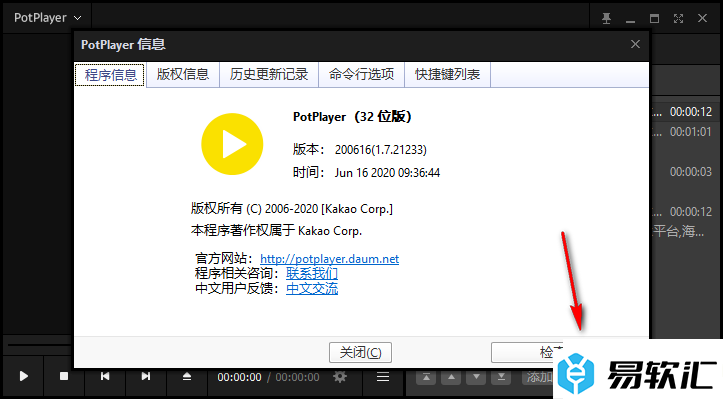Toggle the playlist hamburger icon
Viewport: 723px width, 399px height.
click(383, 377)
